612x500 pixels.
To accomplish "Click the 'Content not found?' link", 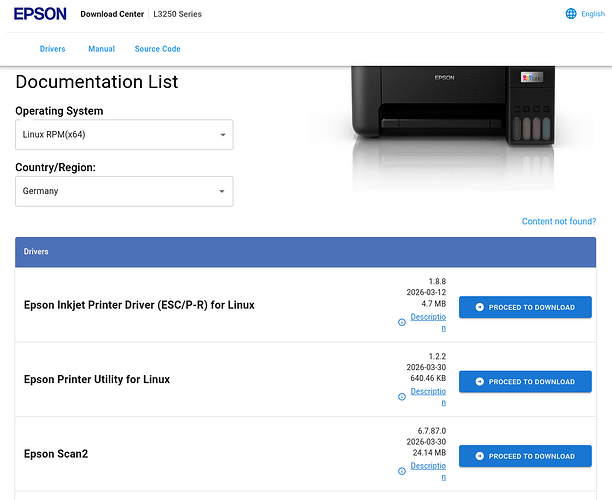I will point(559,221).
